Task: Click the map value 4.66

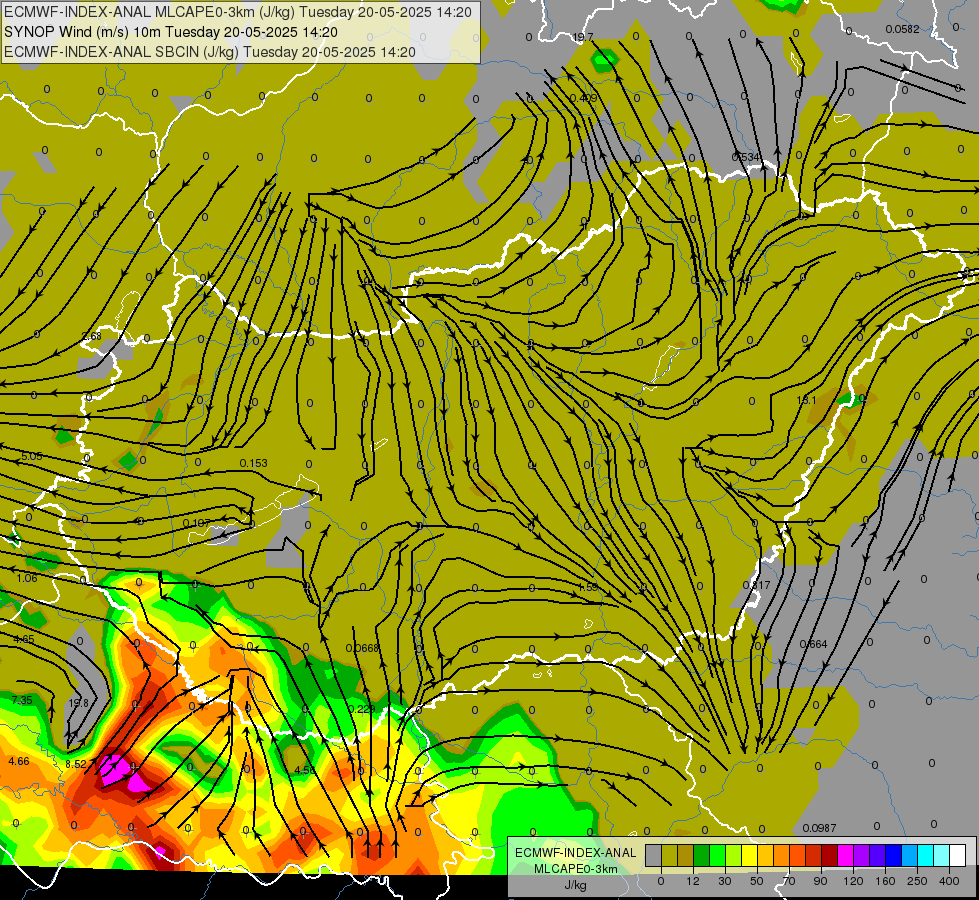Action: pos(19,761)
